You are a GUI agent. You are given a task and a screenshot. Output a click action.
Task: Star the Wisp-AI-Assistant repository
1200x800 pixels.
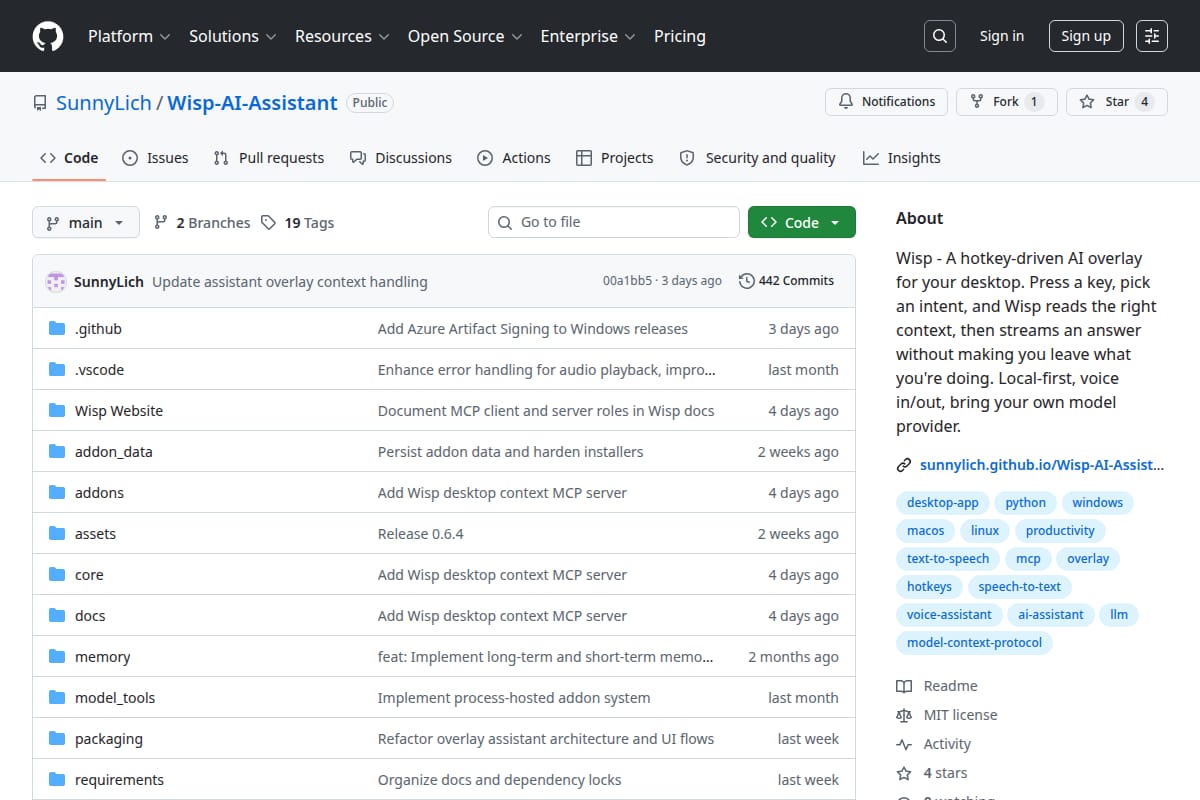click(1117, 102)
